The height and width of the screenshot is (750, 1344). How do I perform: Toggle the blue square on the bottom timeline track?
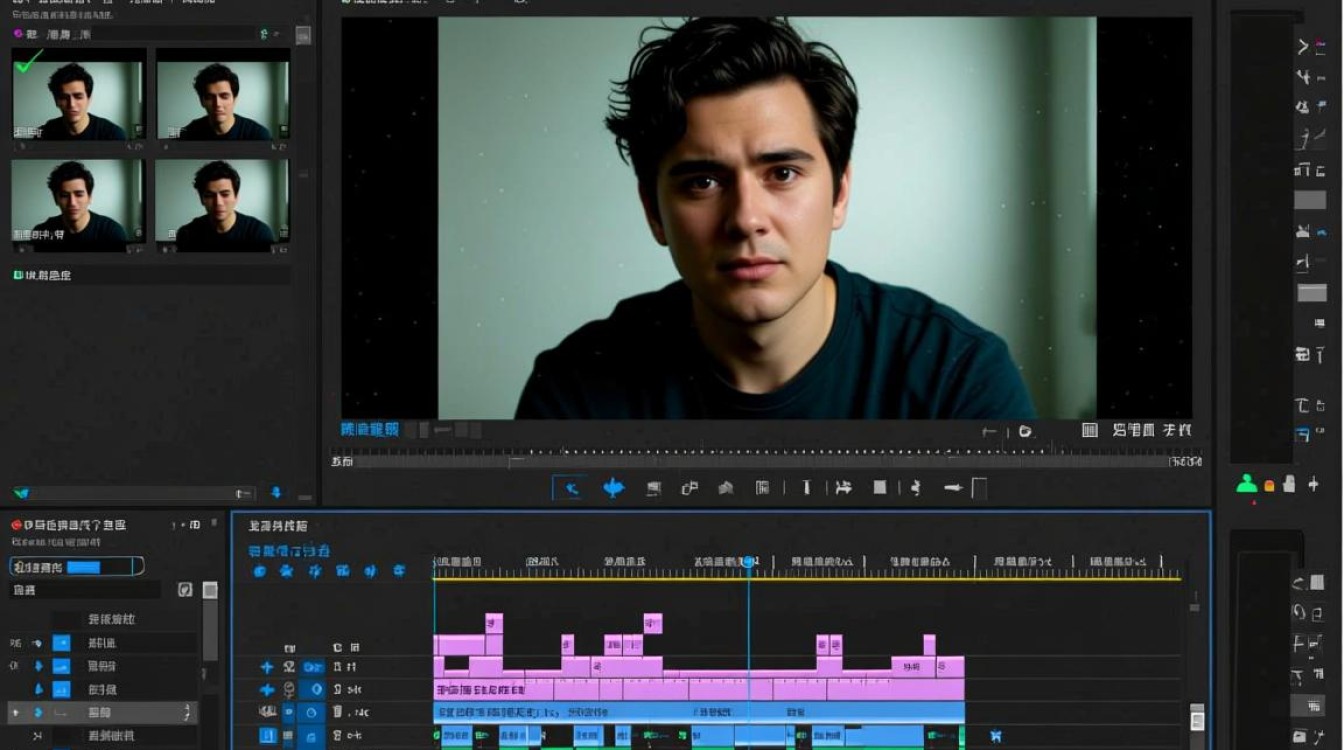[267, 736]
